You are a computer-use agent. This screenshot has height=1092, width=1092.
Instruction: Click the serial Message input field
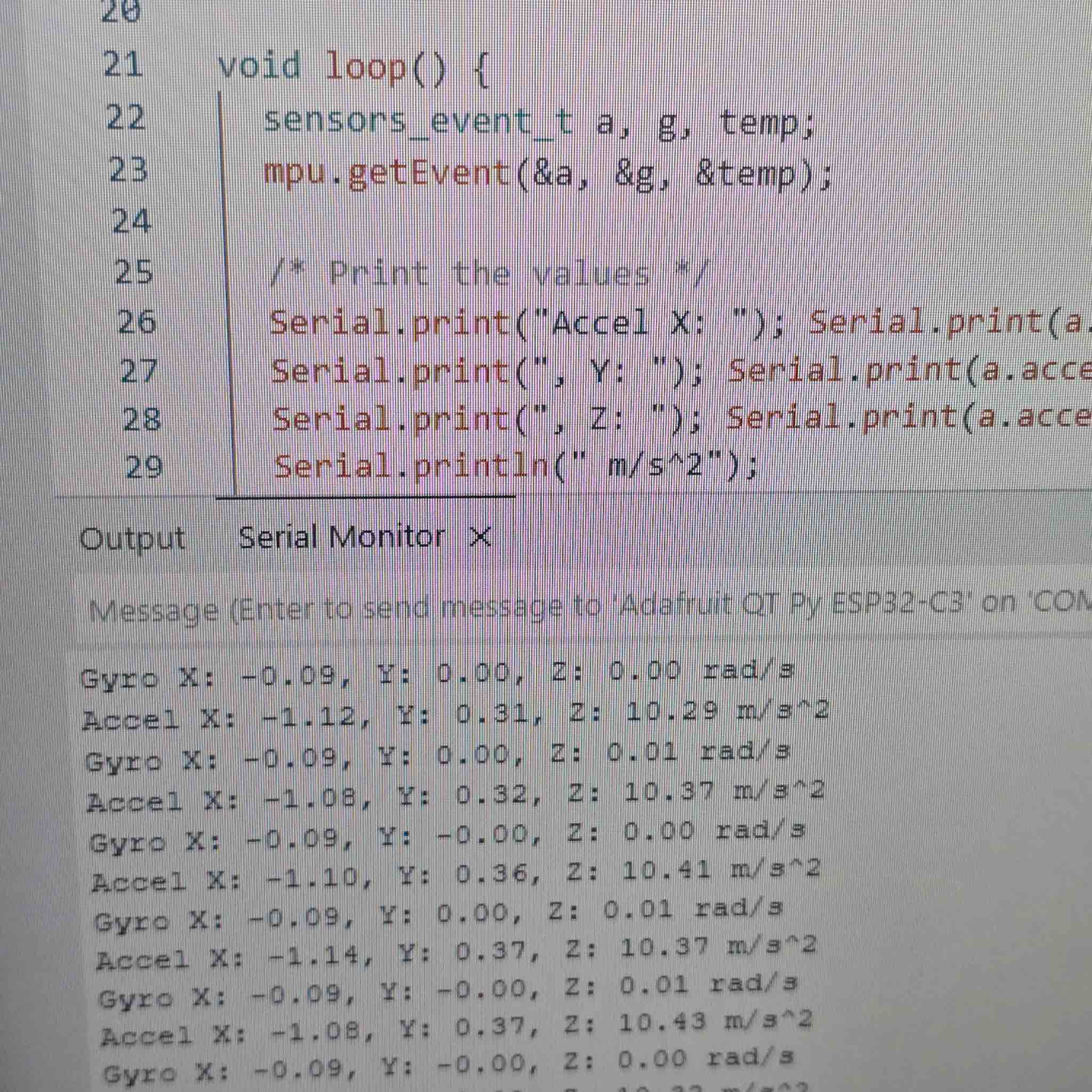[x=565, y=609]
